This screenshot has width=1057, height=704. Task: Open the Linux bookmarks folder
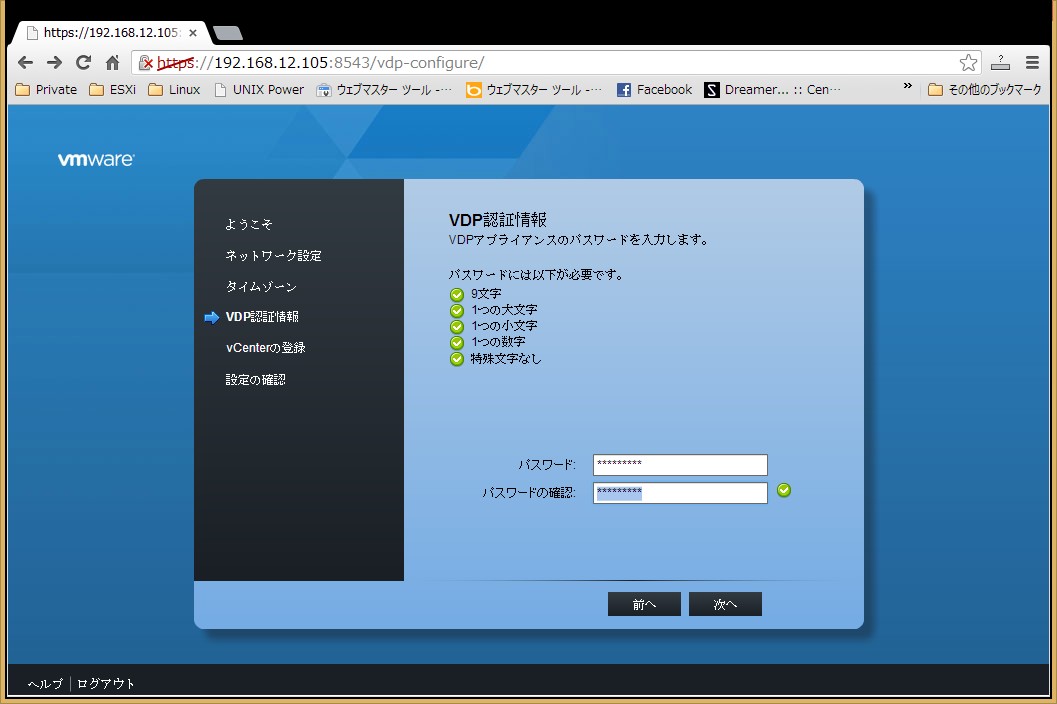click(174, 90)
